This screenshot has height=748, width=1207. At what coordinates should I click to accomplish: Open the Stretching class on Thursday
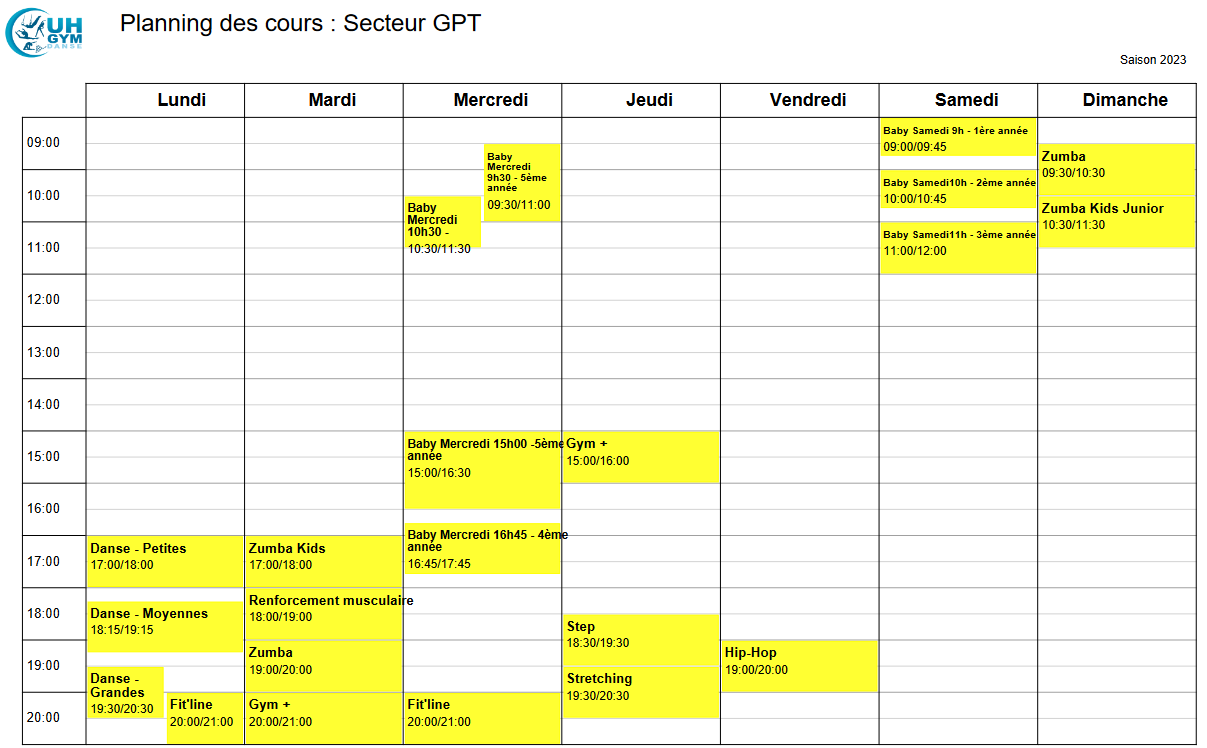(640, 691)
